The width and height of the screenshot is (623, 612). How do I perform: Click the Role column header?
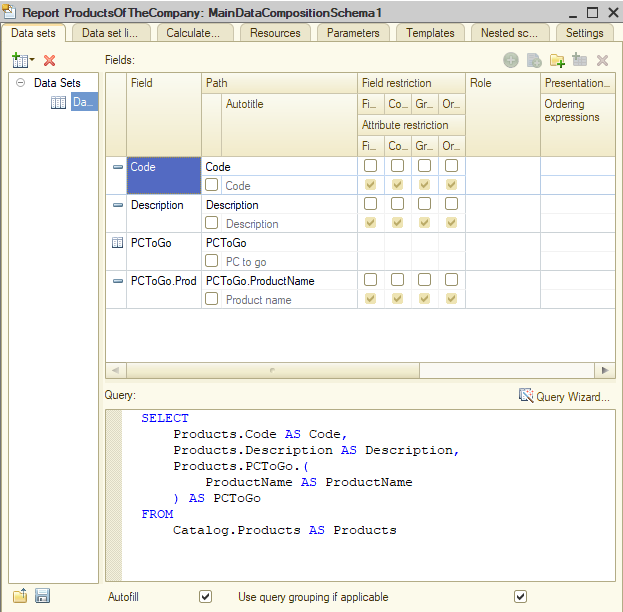tap(503, 83)
